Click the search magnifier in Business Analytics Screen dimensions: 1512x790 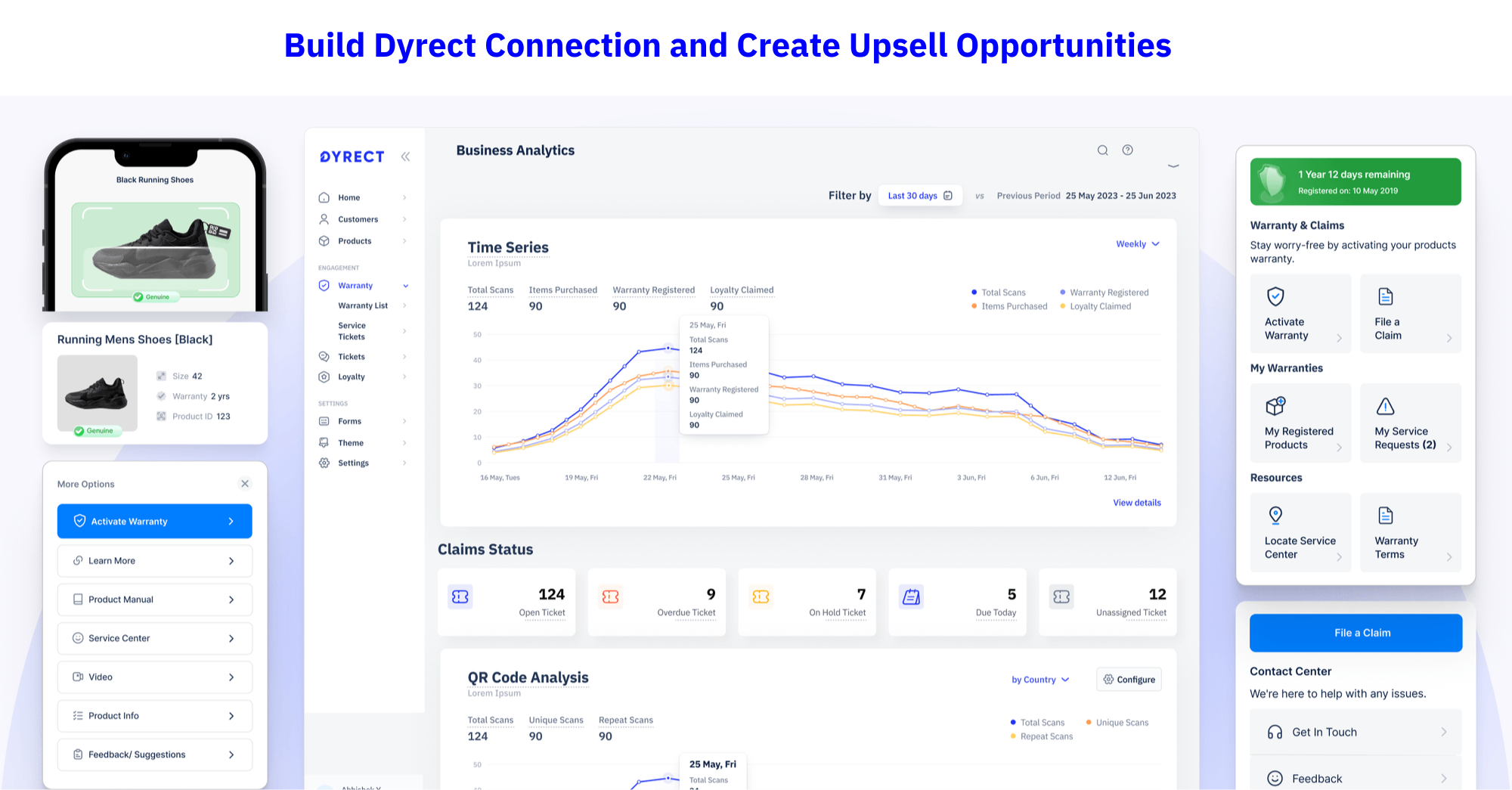[x=1103, y=150]
